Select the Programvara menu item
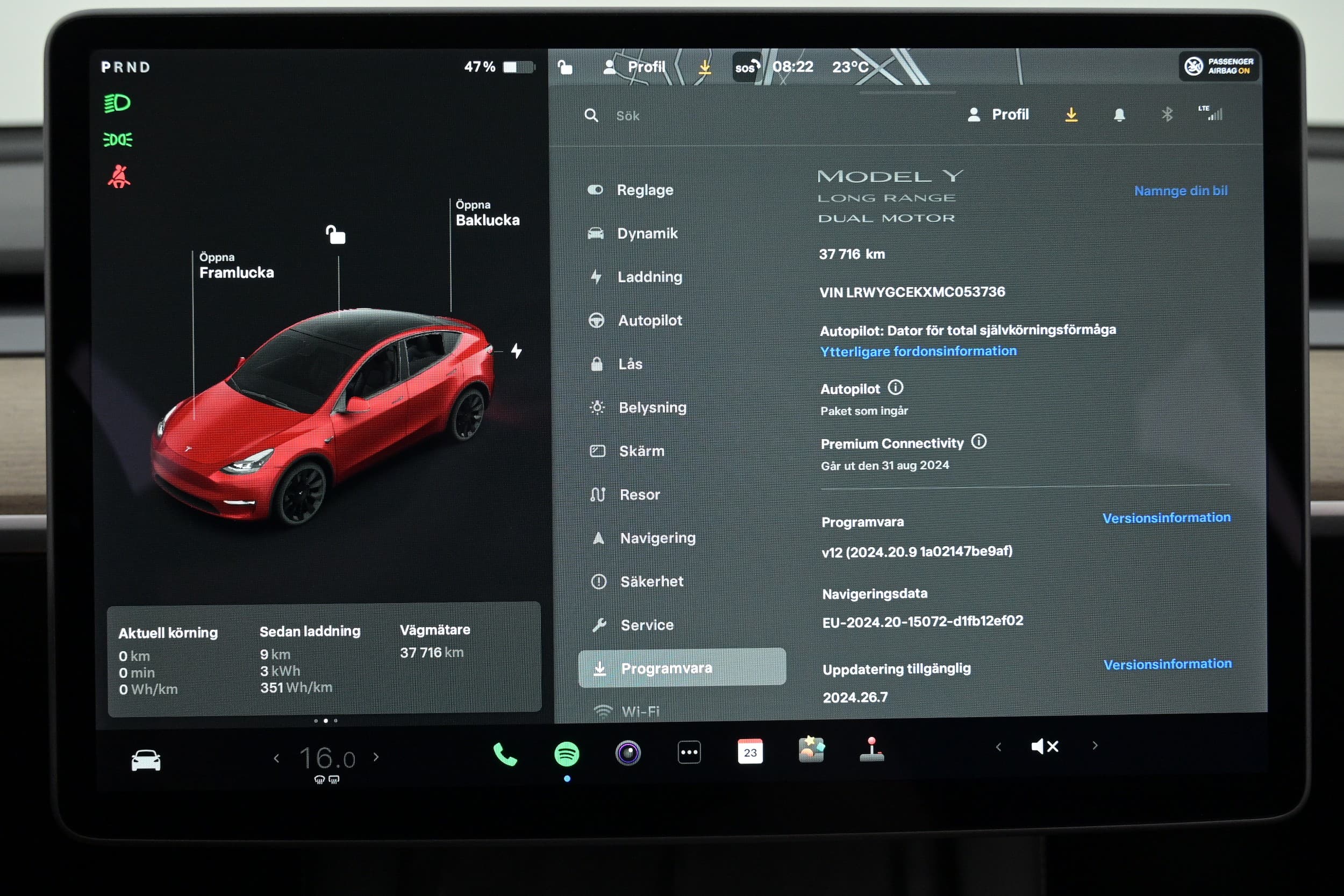Viewport: 1344px width, 896px height. click(x=682, y=668)
